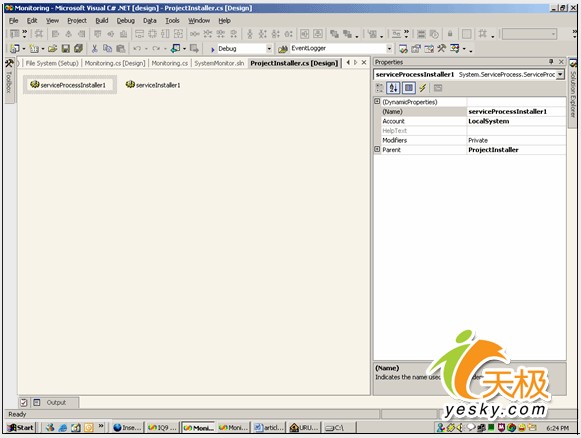Click the Class View toolbar icon
This screenshot has width=581, height=438.
tap(455, 49)
